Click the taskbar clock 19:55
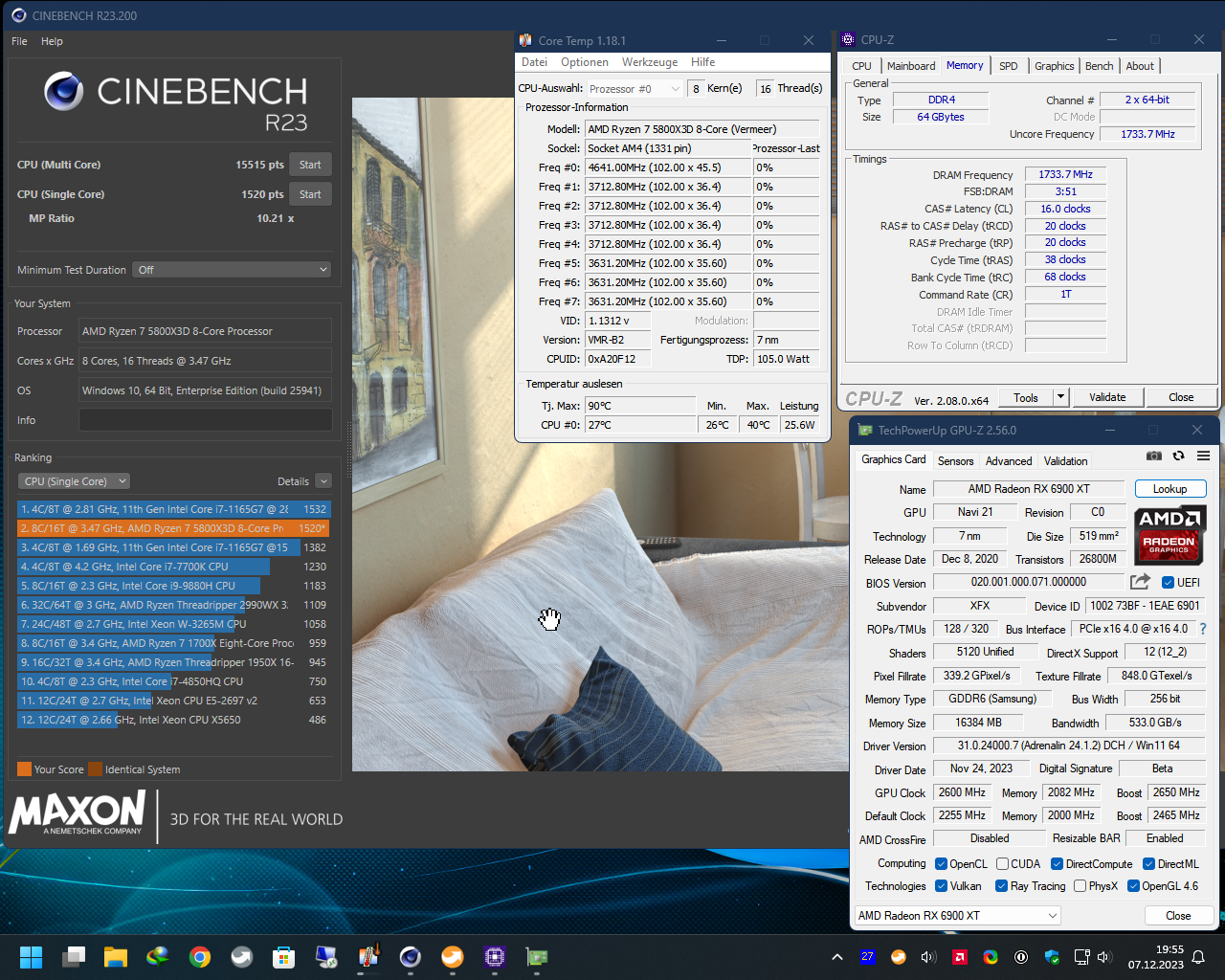The height and width of the screenshot is (980, 1225). (x=1169, y=949)
